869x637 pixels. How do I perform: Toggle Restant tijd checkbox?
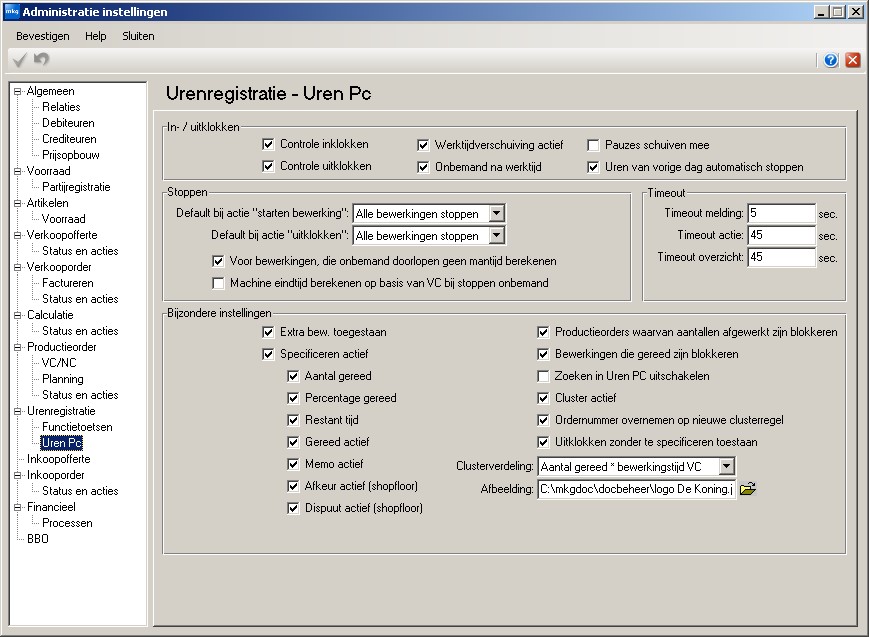coord(293,420)
